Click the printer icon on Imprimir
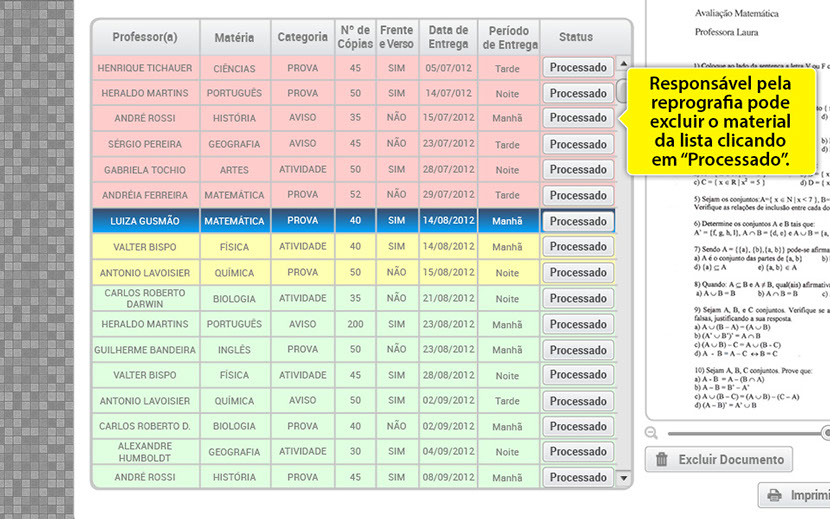This screenshot has width=830, height=519. (x=774, y=494)
